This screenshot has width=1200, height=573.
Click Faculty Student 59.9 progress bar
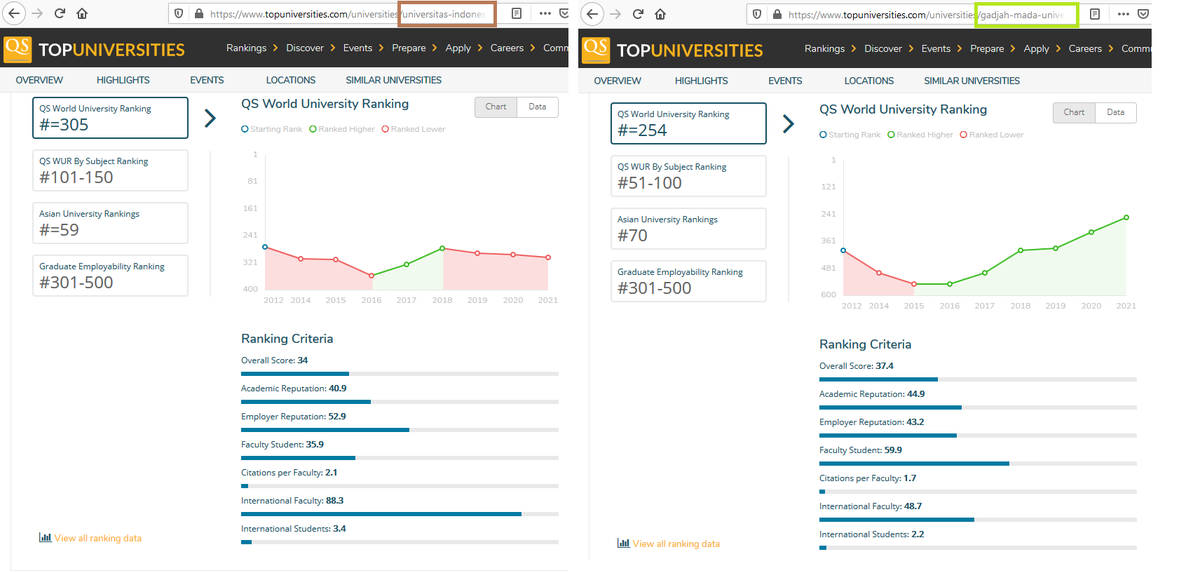(978, 463)
